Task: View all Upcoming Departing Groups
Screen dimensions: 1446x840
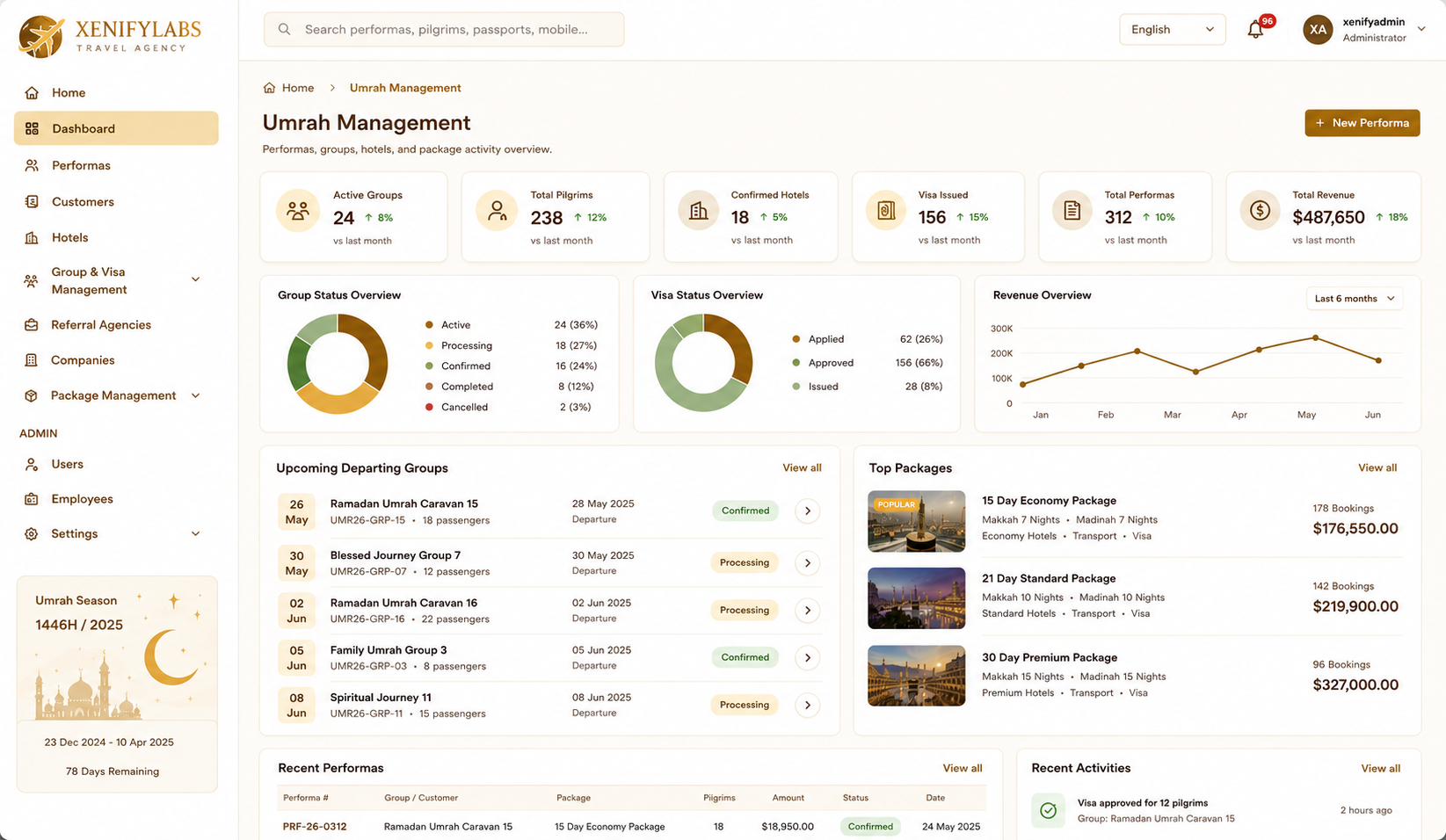Action: point(802,468)
